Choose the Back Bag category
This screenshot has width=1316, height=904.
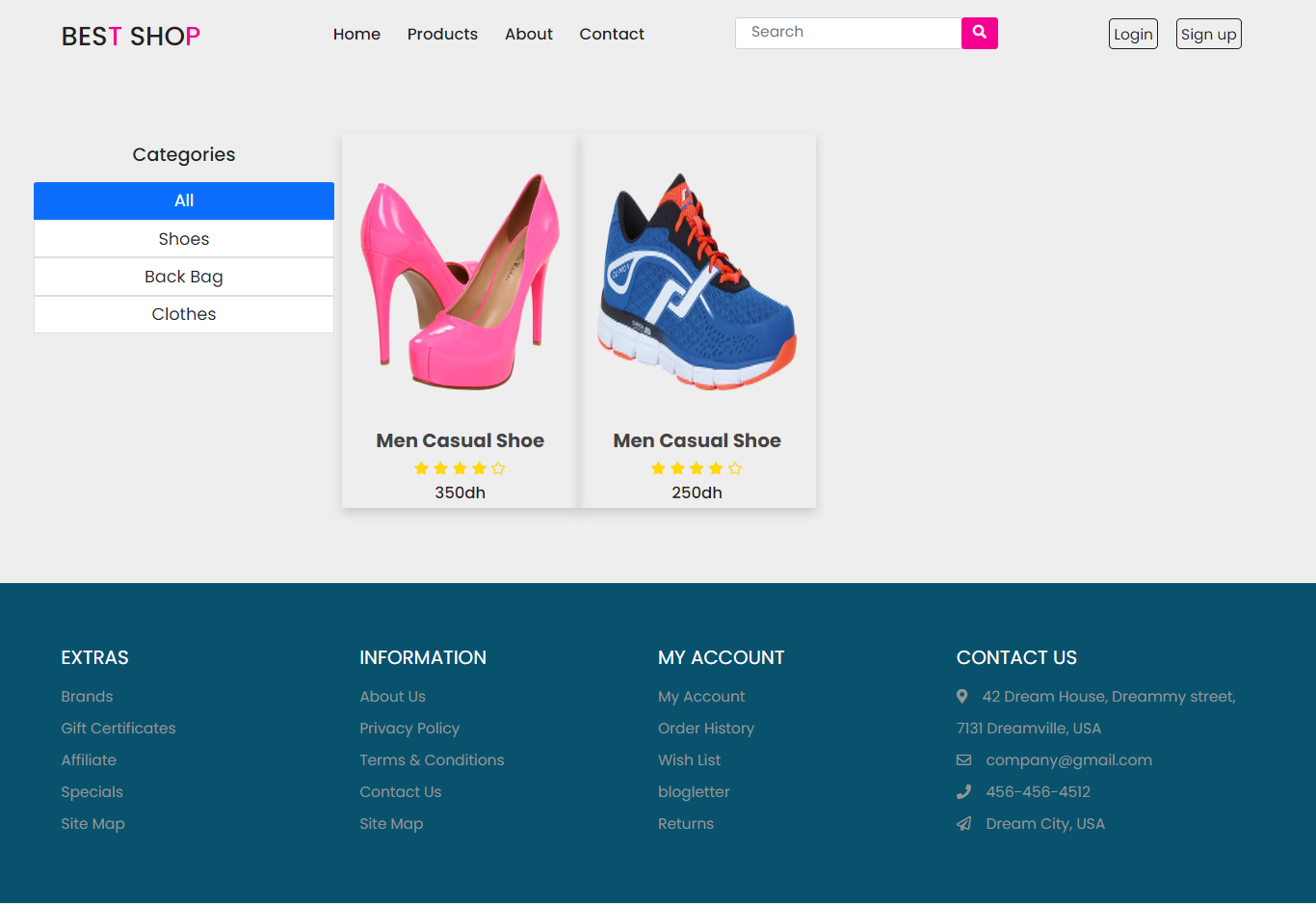(184, 277)
